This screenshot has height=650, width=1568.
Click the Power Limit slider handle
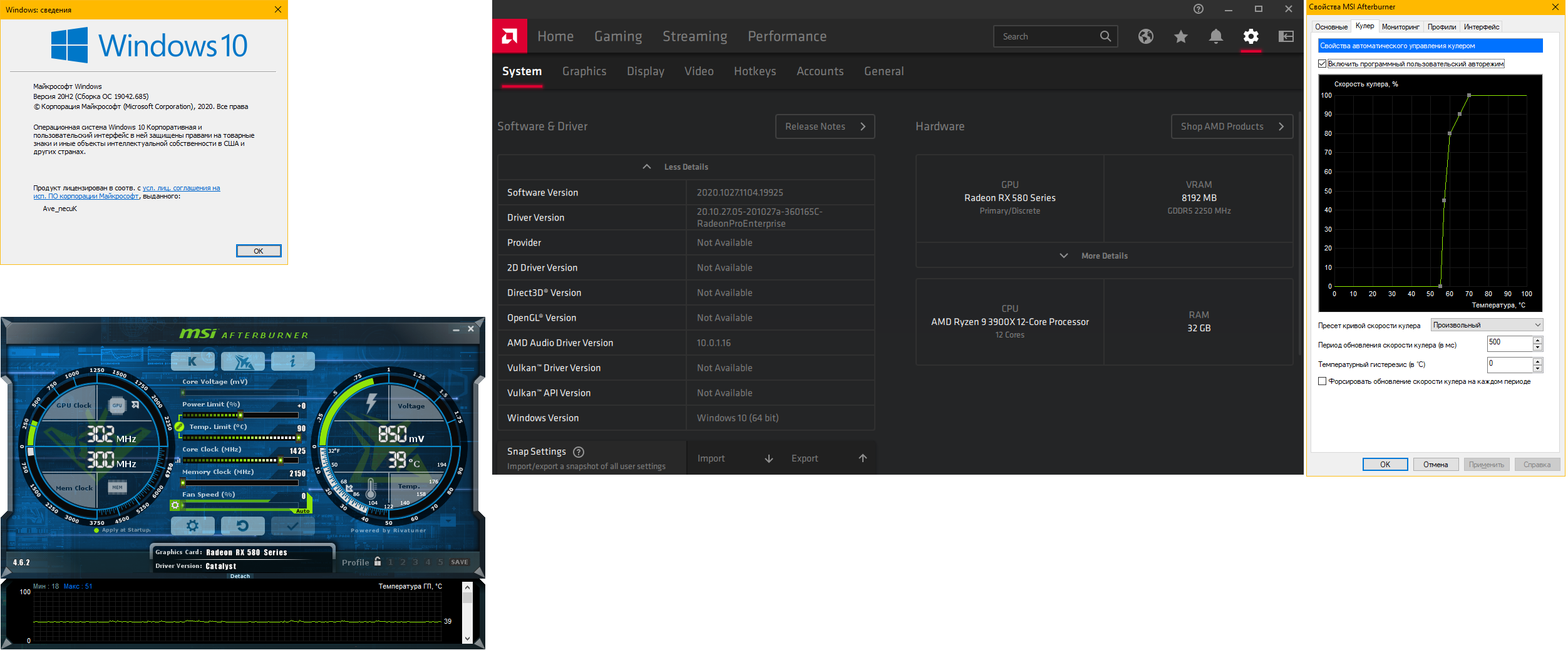coord(240,415)
